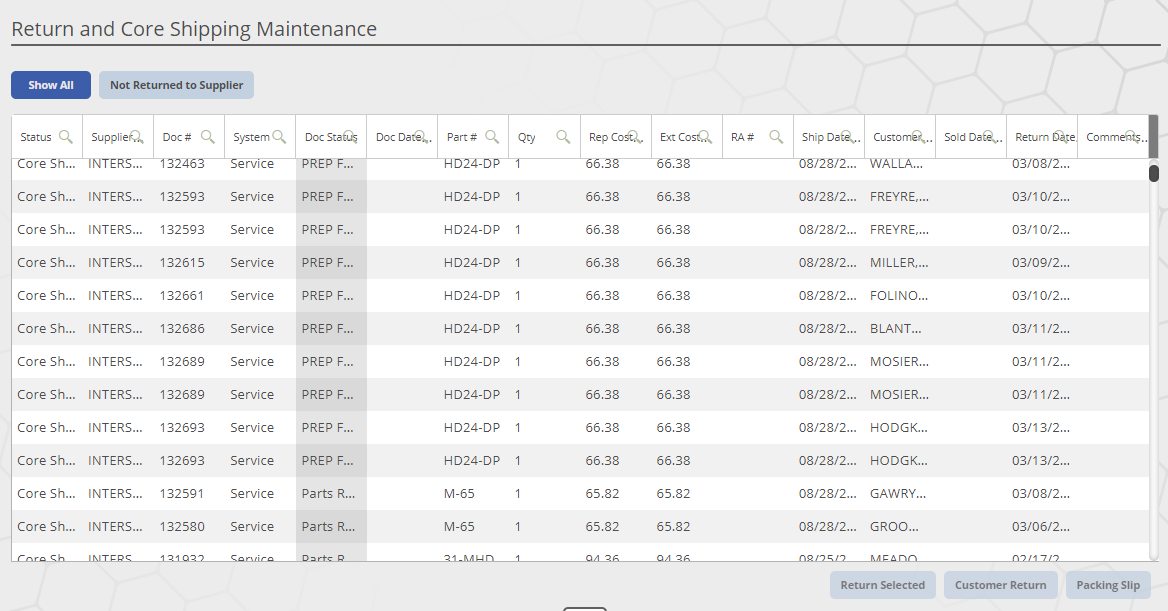This screenshot has height=611, width=1168.
Task: Click customer cell GAWRY...
Action: pos(899,493)
